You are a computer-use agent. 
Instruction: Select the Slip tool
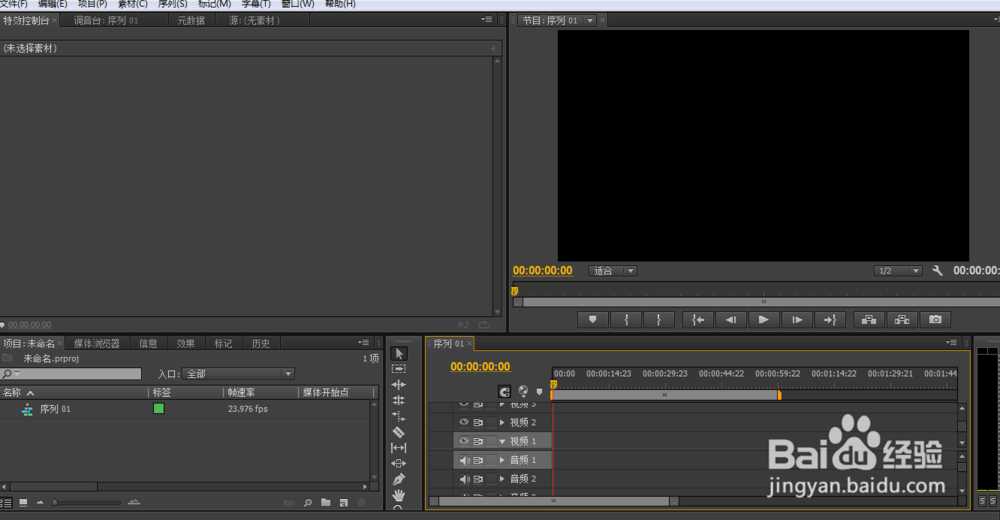click(x=399, y=448)
